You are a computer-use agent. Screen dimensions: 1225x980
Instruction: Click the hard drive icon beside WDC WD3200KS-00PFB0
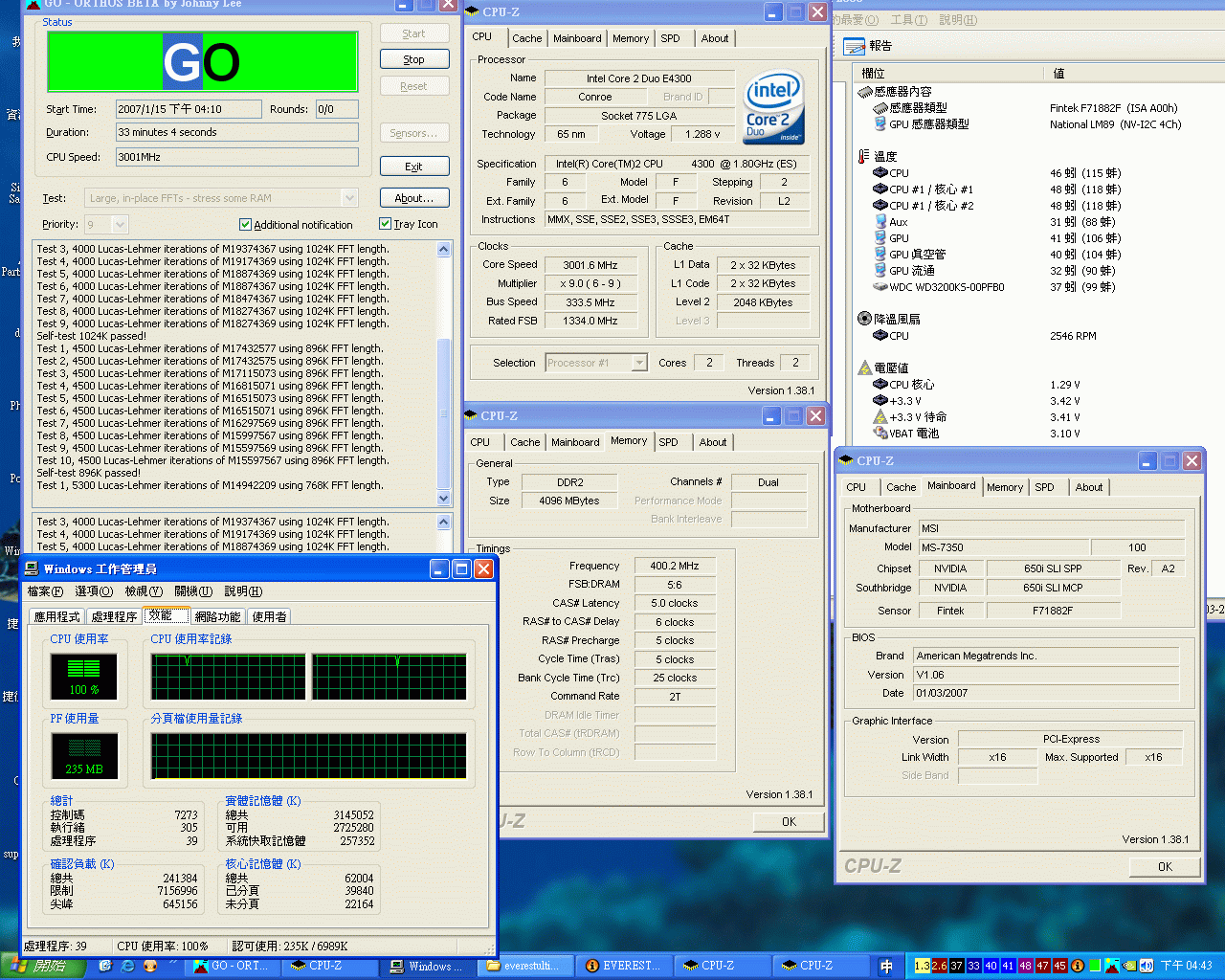(x=880, y=286)
